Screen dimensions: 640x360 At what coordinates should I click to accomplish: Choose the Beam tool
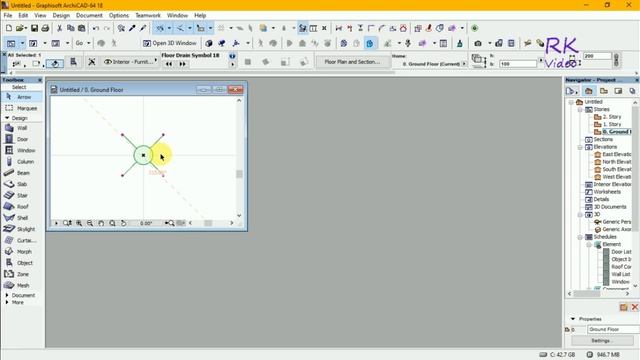pos(22,173)
